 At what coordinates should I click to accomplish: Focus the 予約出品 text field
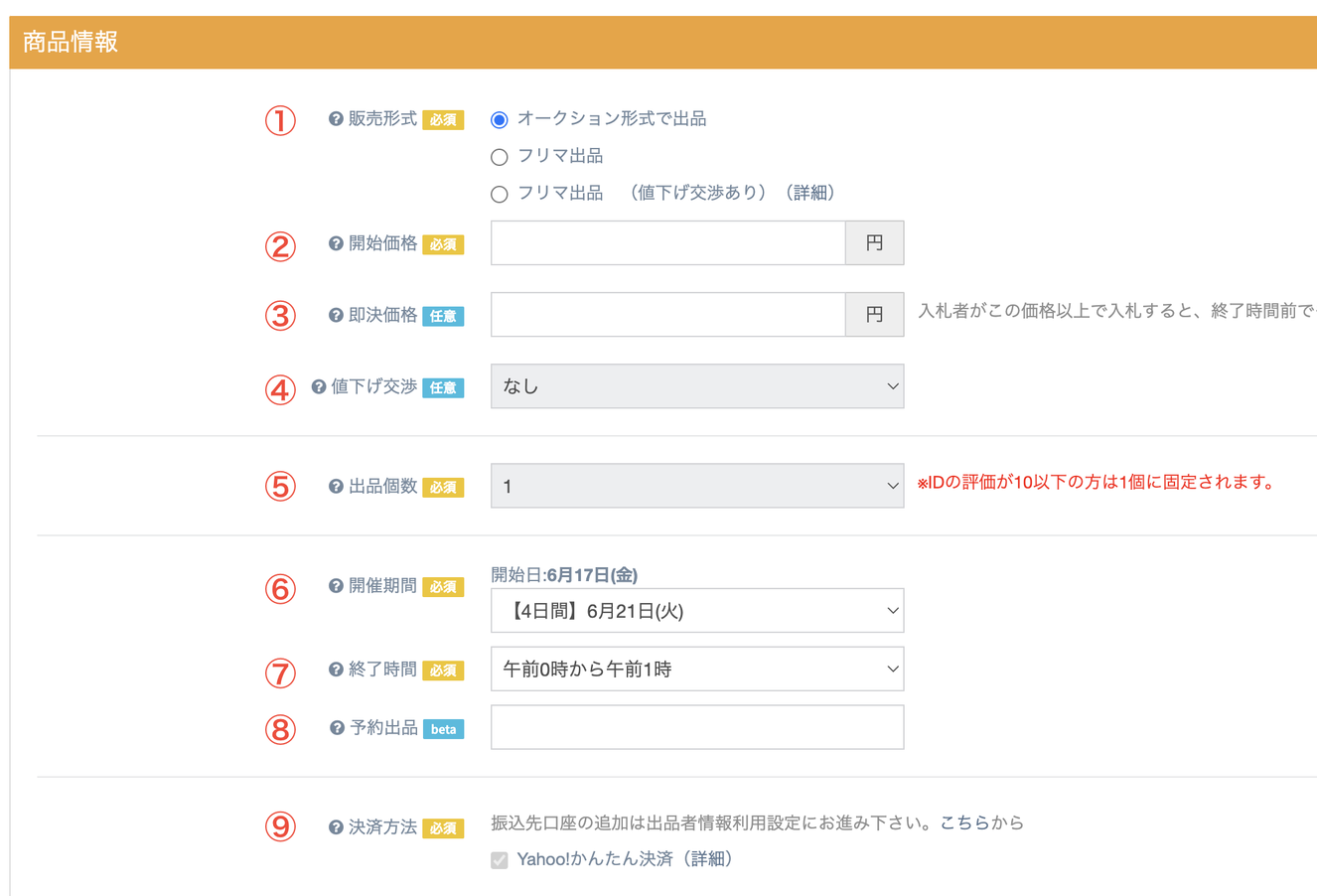(696, 727)
